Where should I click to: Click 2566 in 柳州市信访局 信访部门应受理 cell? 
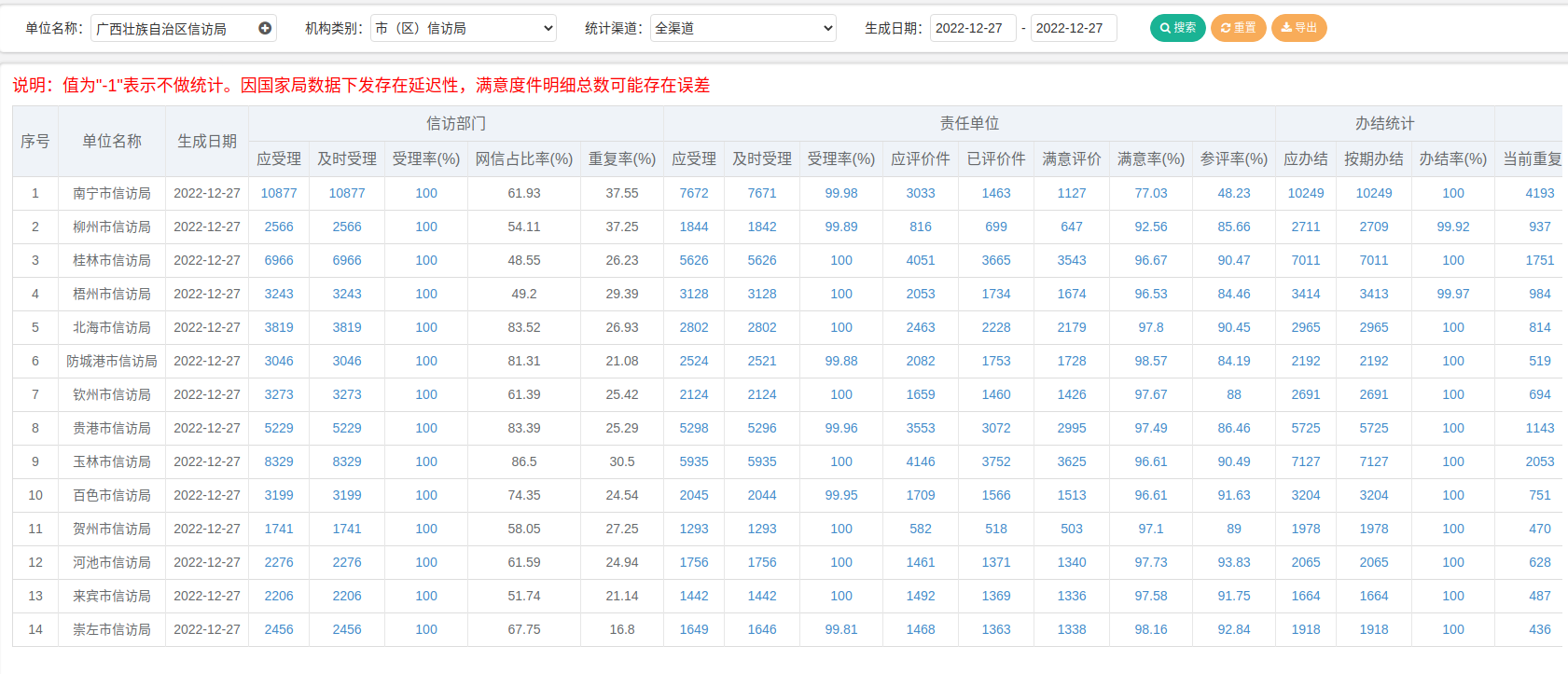click(279, 227)
